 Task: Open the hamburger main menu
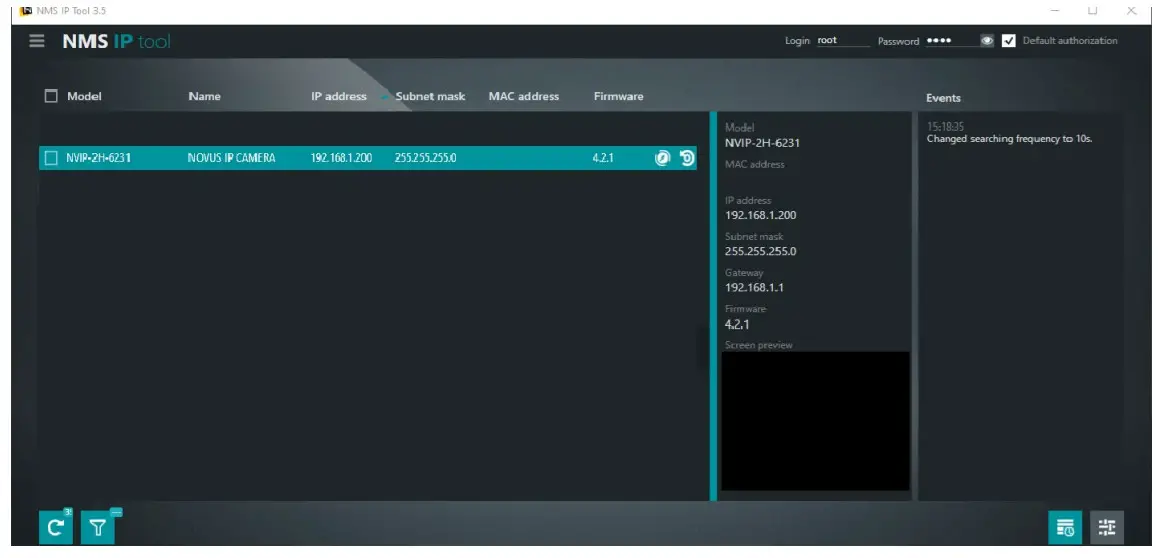click(36, 41)
